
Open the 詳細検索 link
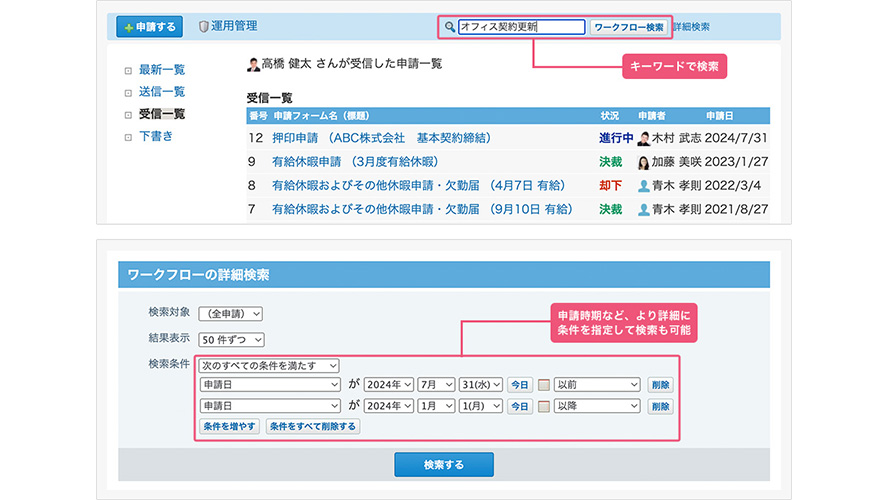click(x=691, y=27)
